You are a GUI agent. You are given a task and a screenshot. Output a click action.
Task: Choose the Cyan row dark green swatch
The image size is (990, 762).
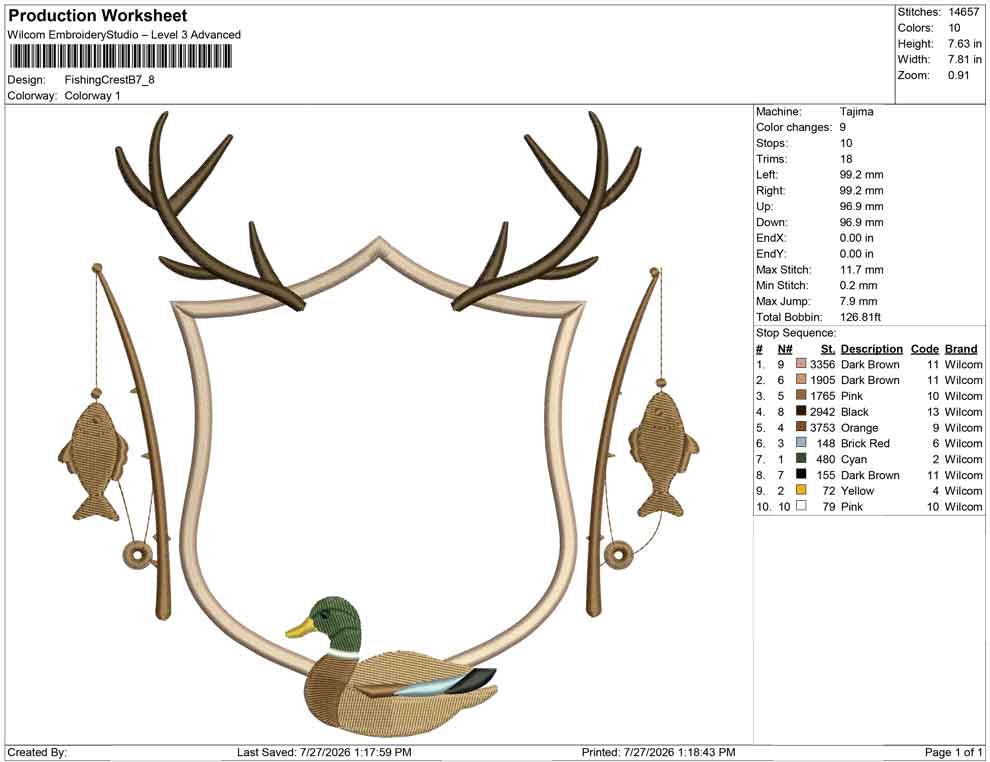(x=801, y=458)
